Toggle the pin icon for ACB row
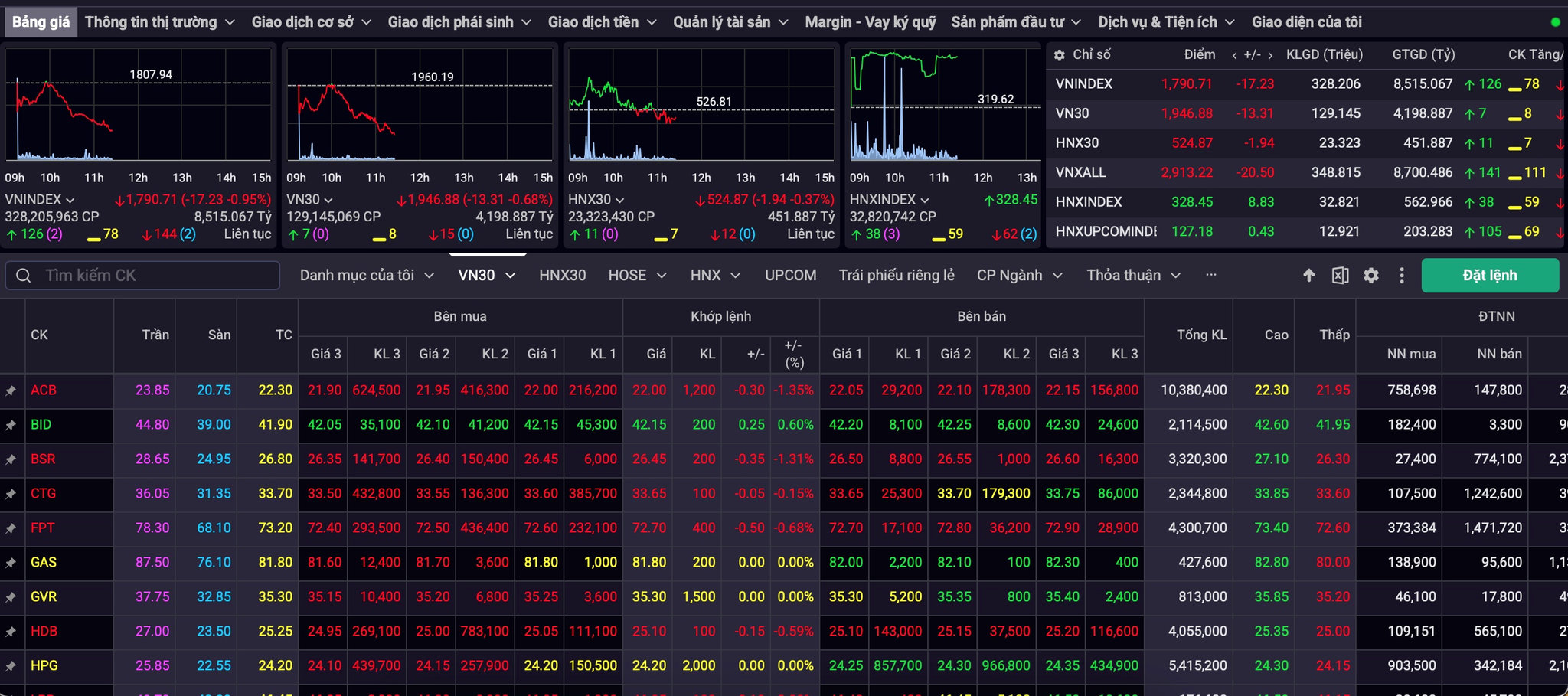 click(x=11, y=390)
